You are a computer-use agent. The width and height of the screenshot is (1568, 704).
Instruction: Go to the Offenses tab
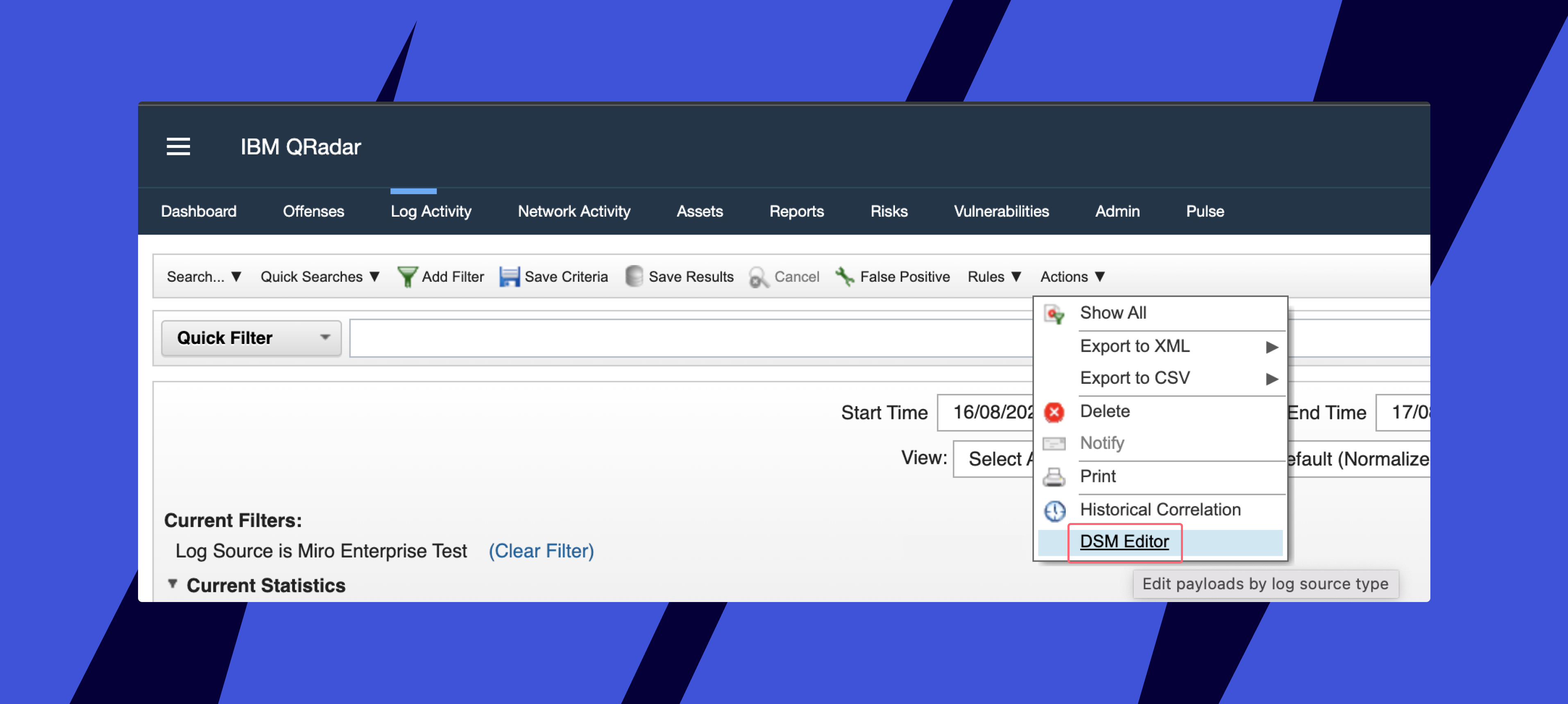point(313,211)
